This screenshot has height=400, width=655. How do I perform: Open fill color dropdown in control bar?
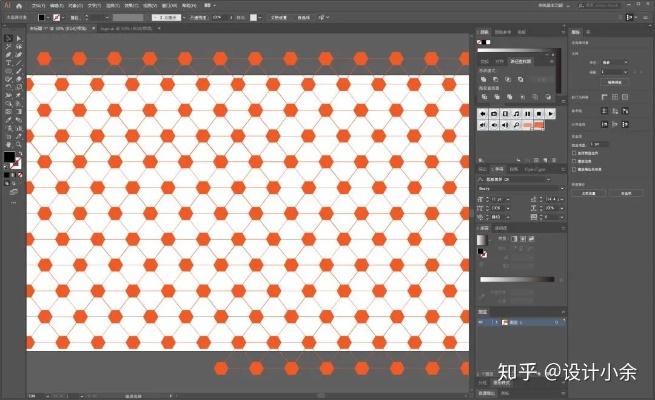48,18
